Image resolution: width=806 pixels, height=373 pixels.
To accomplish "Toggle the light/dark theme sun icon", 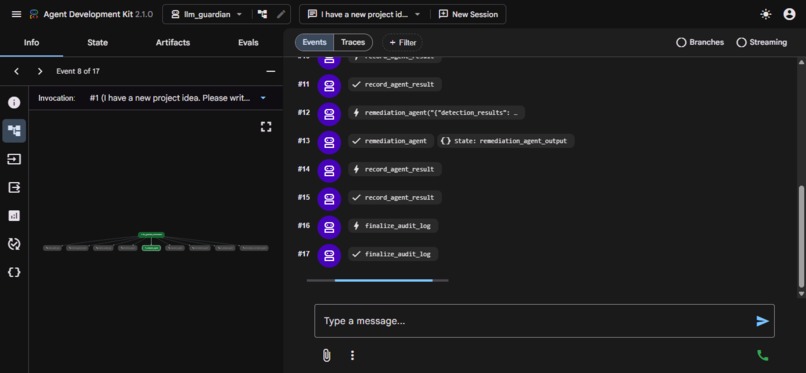I will (x=766, y=14).
